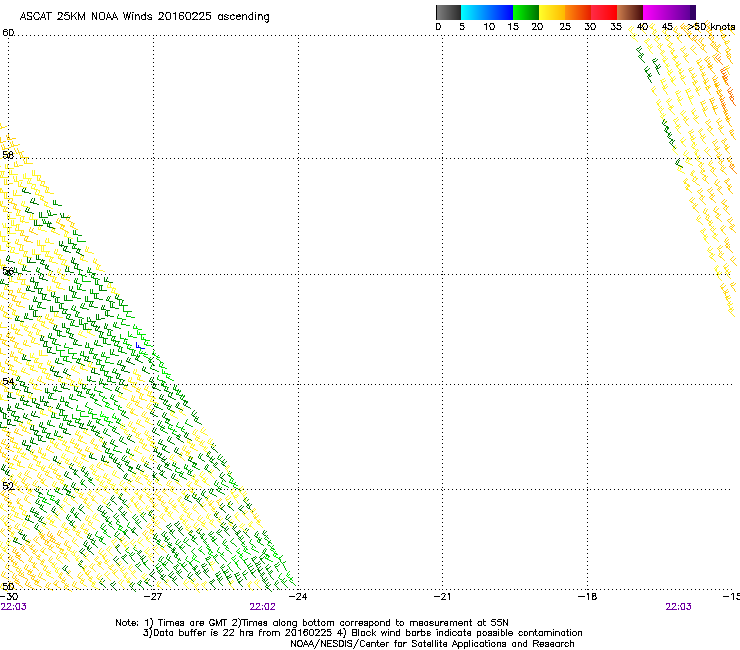Pick the orange 25-30 knots legend segment

click(578, 12)
